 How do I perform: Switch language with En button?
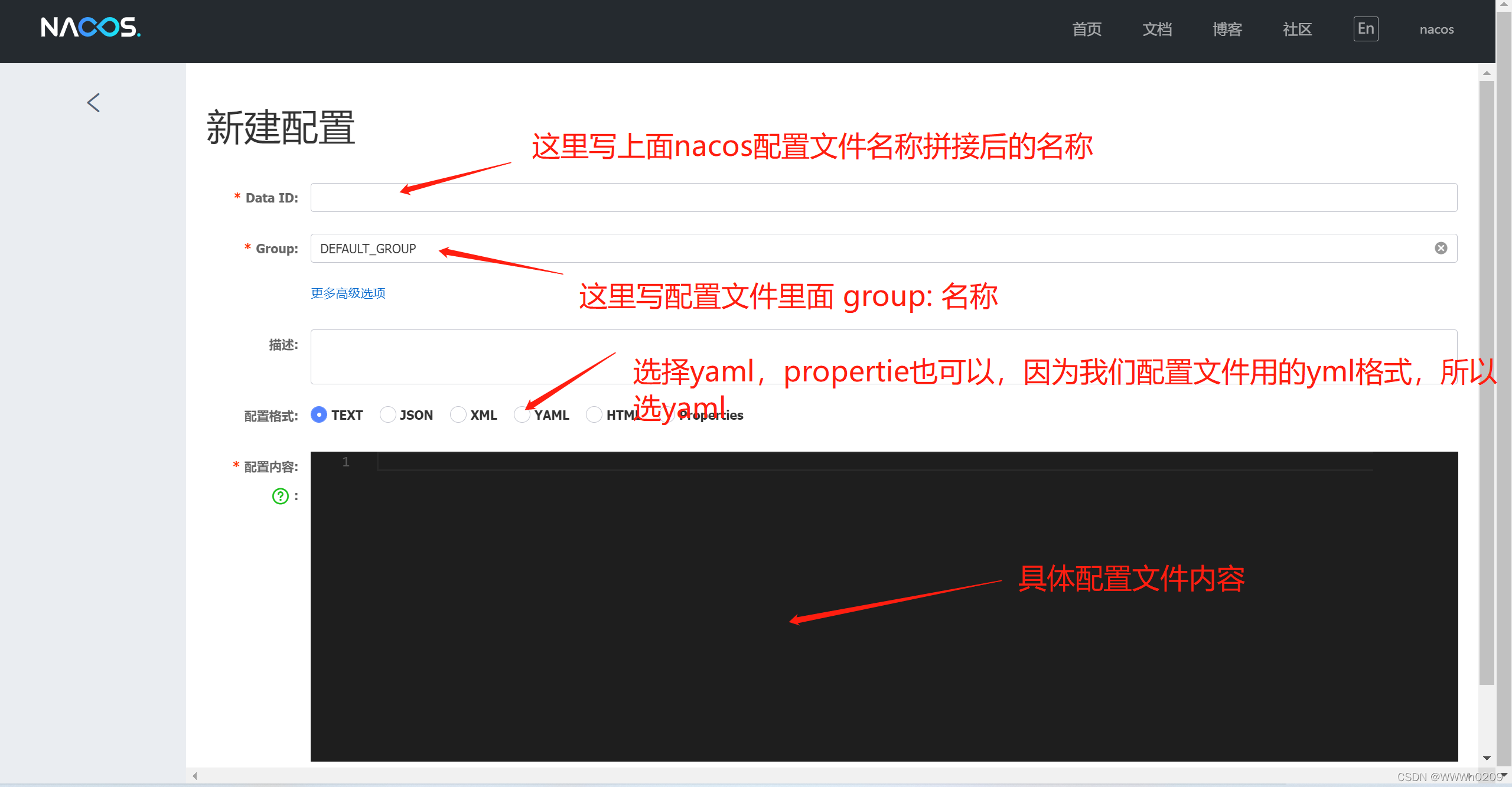pos(1365,29)
